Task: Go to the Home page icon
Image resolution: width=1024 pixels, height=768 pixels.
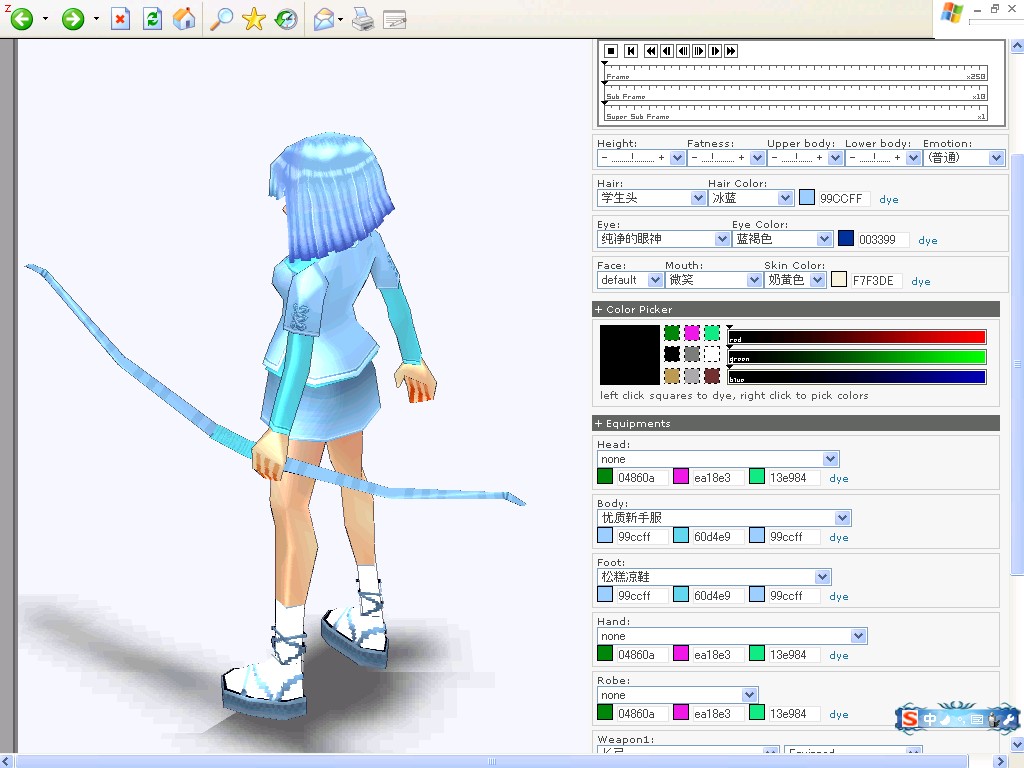Action: click(x=184, y=19)
